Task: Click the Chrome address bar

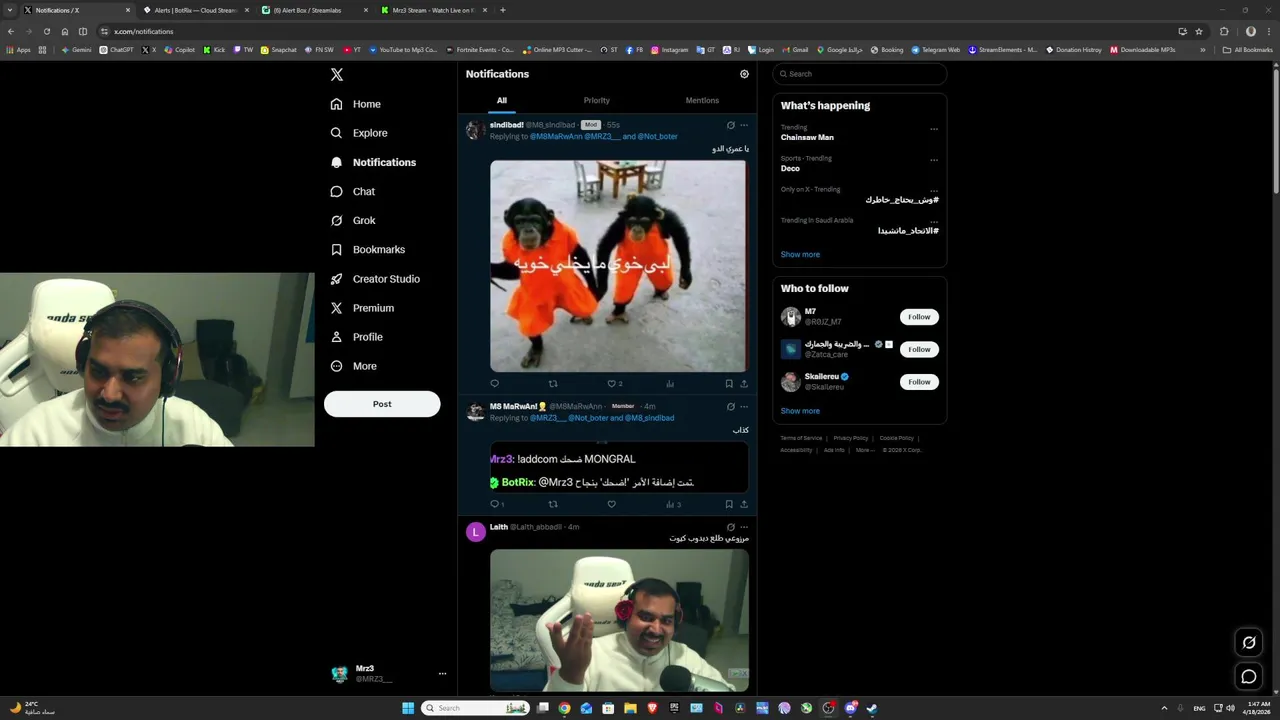Action: [x=640, y=31]
